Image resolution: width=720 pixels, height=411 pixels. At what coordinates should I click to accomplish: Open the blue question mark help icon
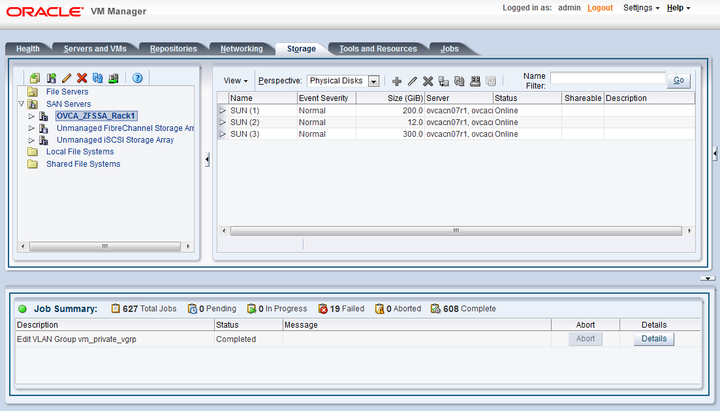(137, 78)
